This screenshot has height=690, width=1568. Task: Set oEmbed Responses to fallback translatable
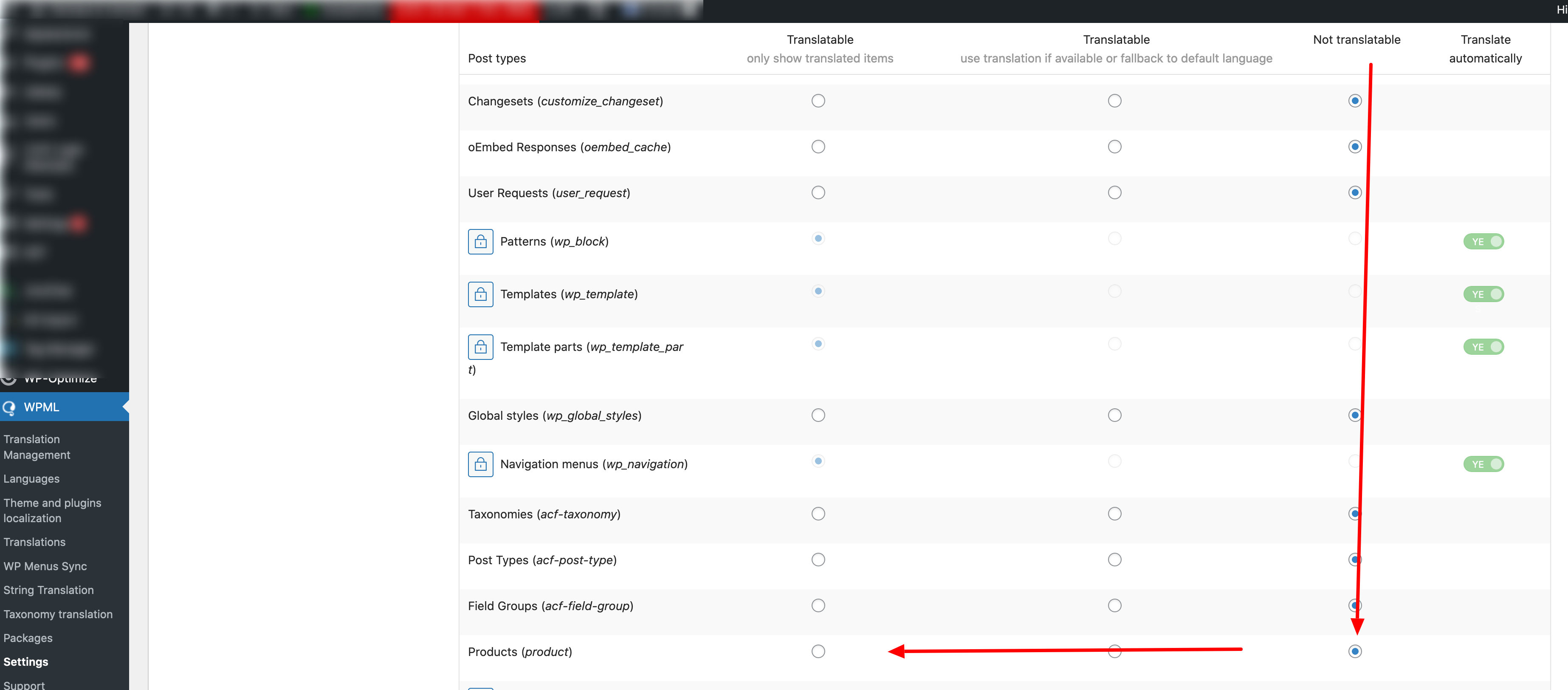pyautogui.click(x=1114, y=147)
